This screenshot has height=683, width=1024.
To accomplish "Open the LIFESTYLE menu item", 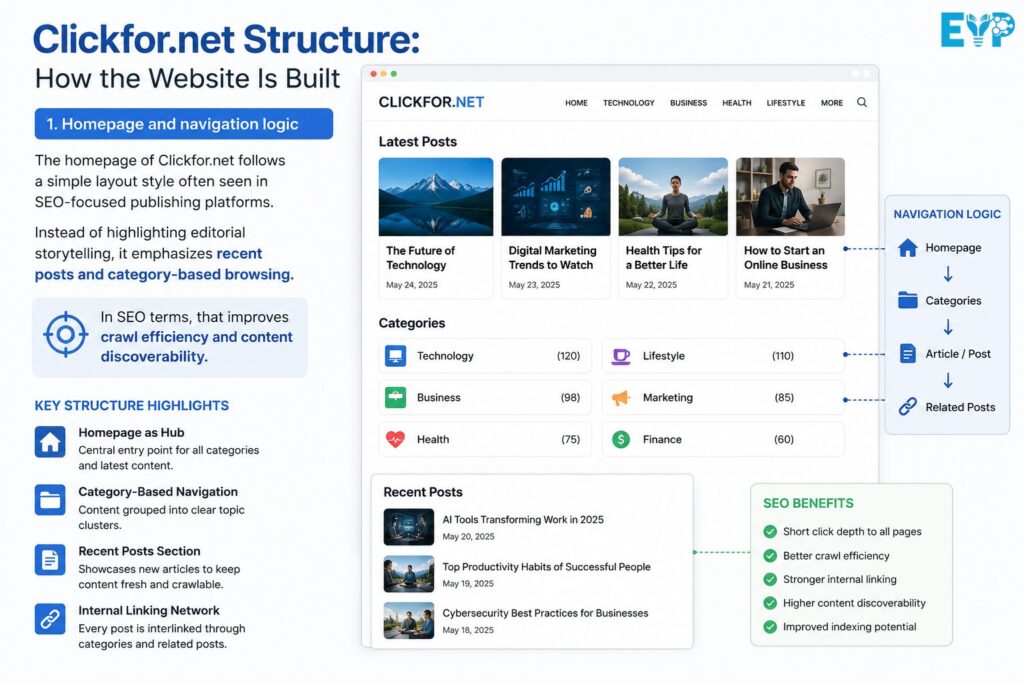I will coord(786,103).
